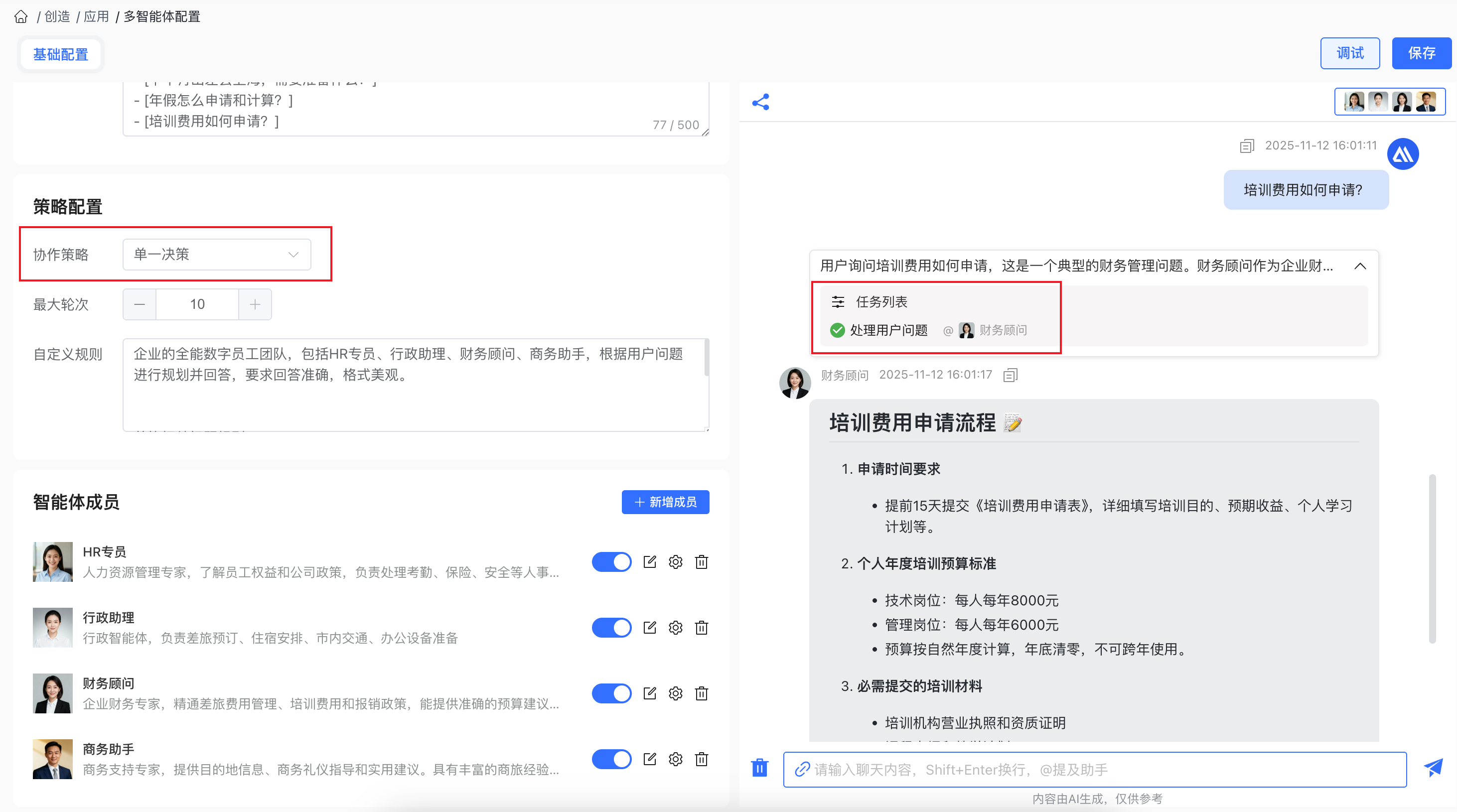Screen dimensions: 1457x812
Task: Disable the HR专员 member toggle
Action: click(611, 561)
